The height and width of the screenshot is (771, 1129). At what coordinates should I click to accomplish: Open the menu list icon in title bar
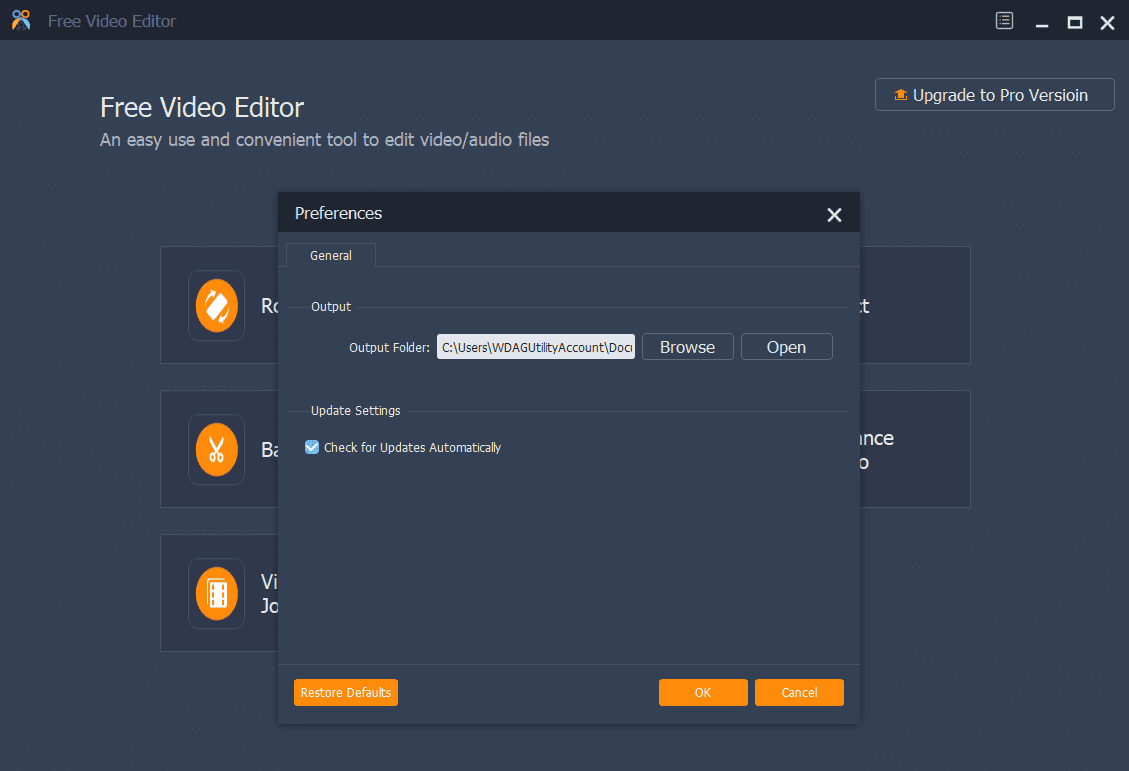coord(1005,21)
